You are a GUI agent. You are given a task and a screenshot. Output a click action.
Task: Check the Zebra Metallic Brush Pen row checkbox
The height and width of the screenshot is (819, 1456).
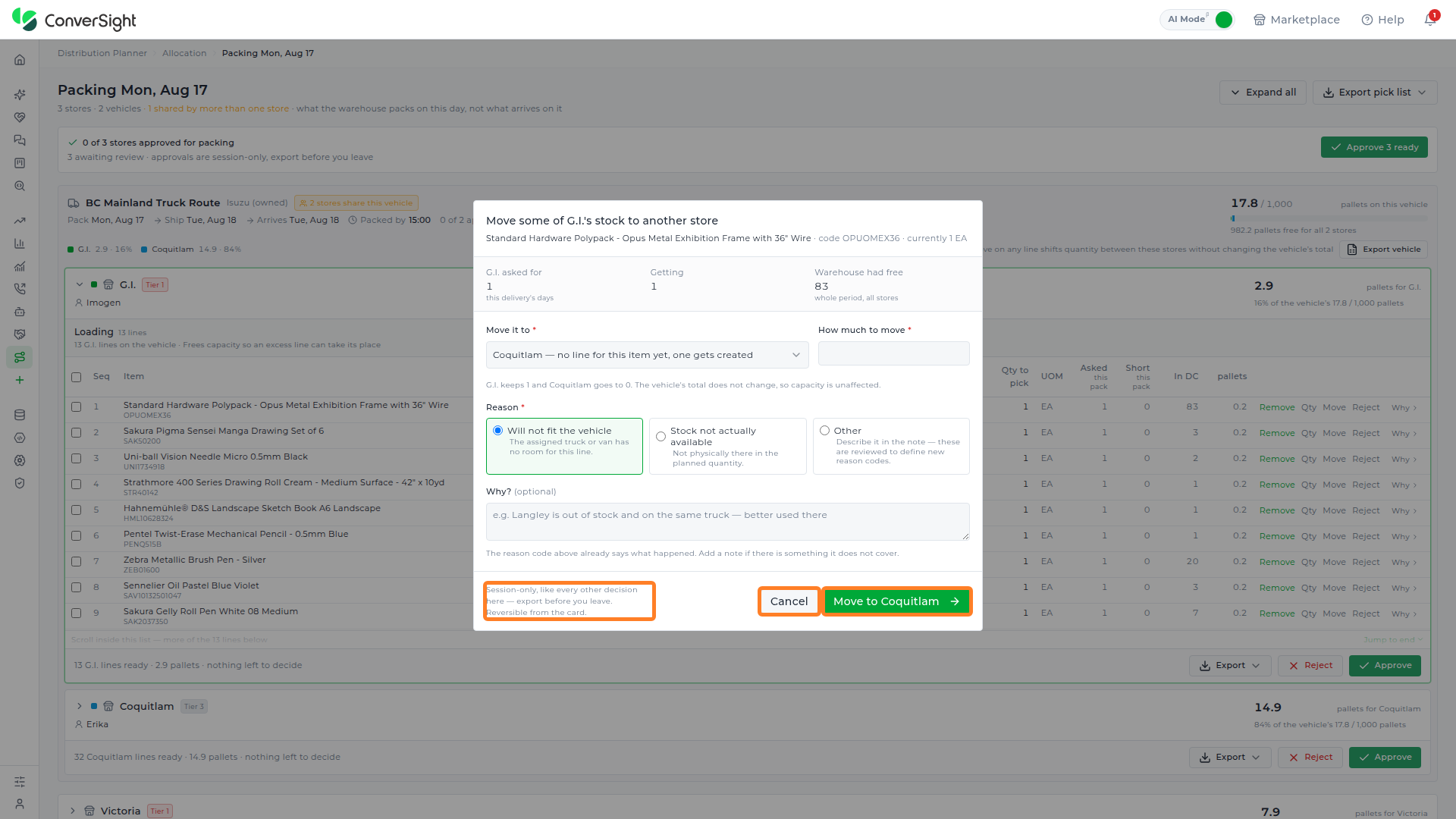[x=76, y=562]
